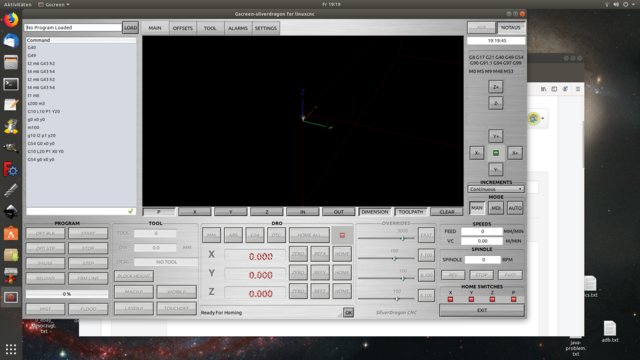
Task: Open the Gscreen application menu in top bar
Action: (54, 4)
